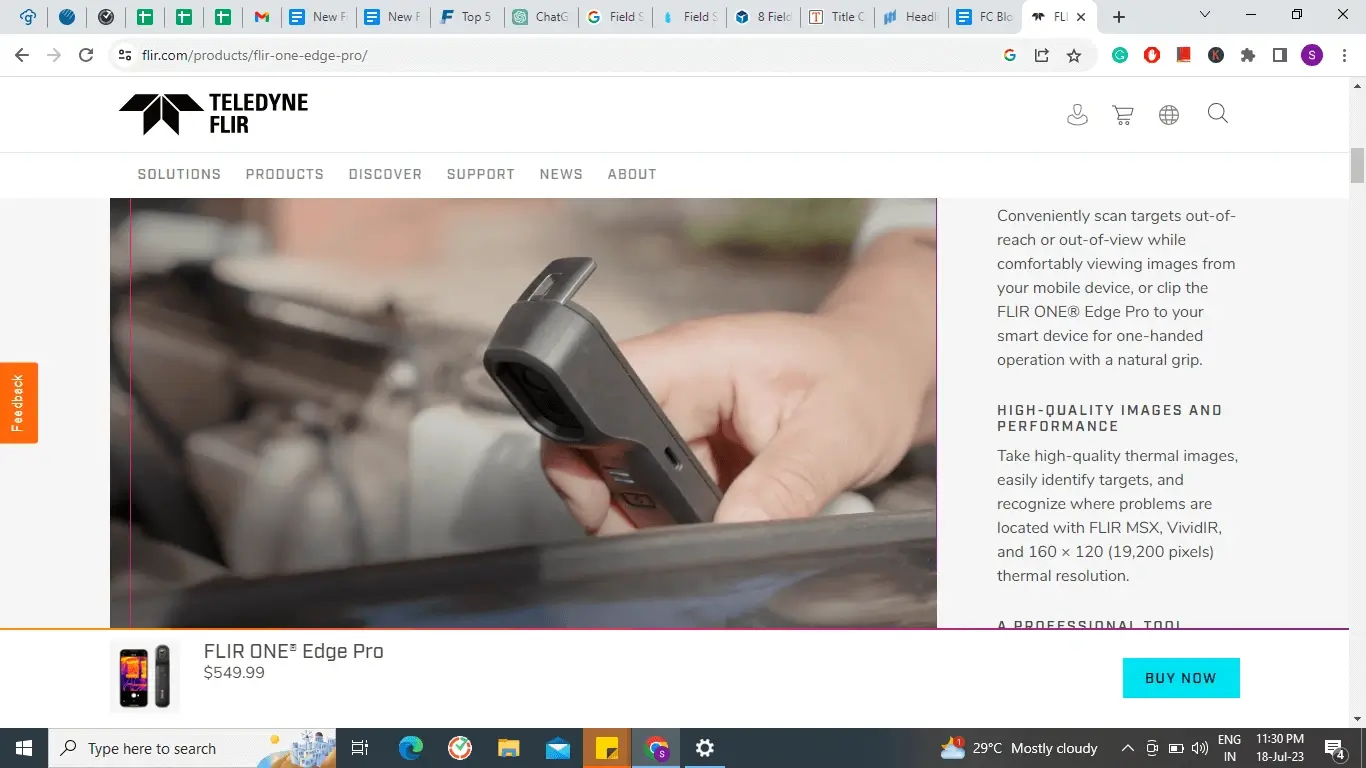1366x768 pixels.
Task: Open the PRODUCTS menu
Action: point(284,174)
